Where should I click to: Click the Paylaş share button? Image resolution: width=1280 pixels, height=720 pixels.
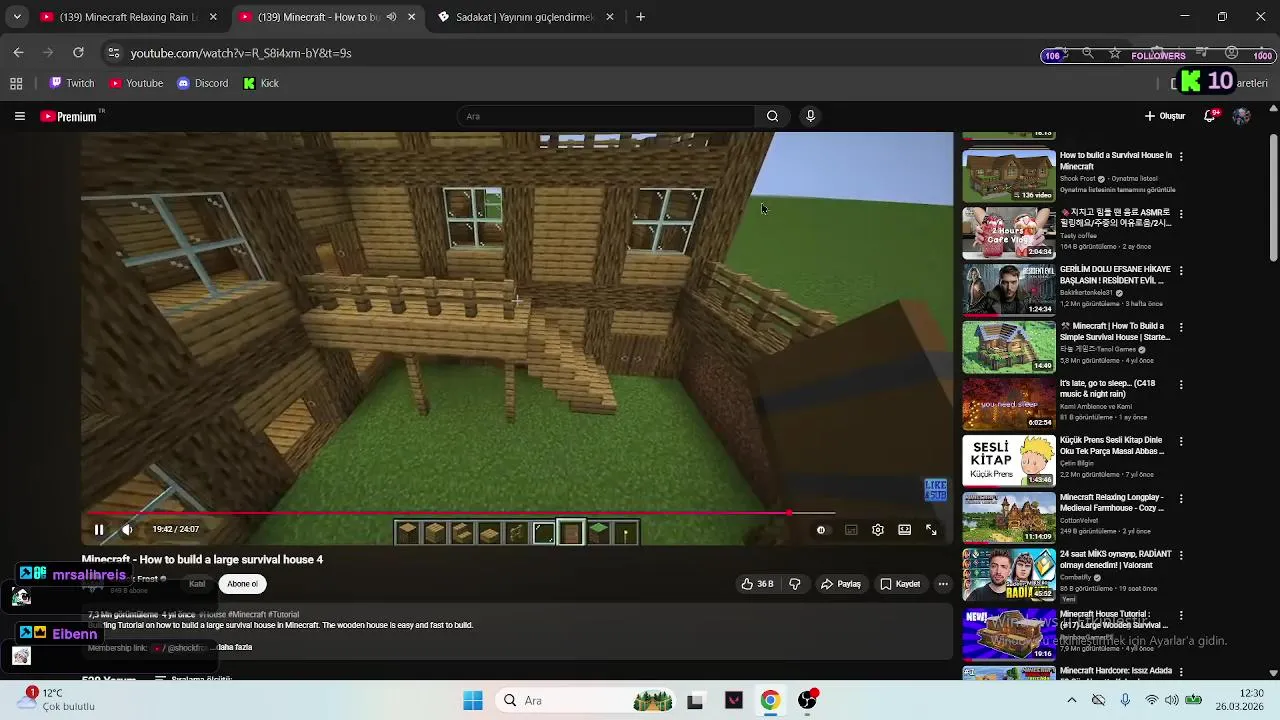[x=841, y=584]
